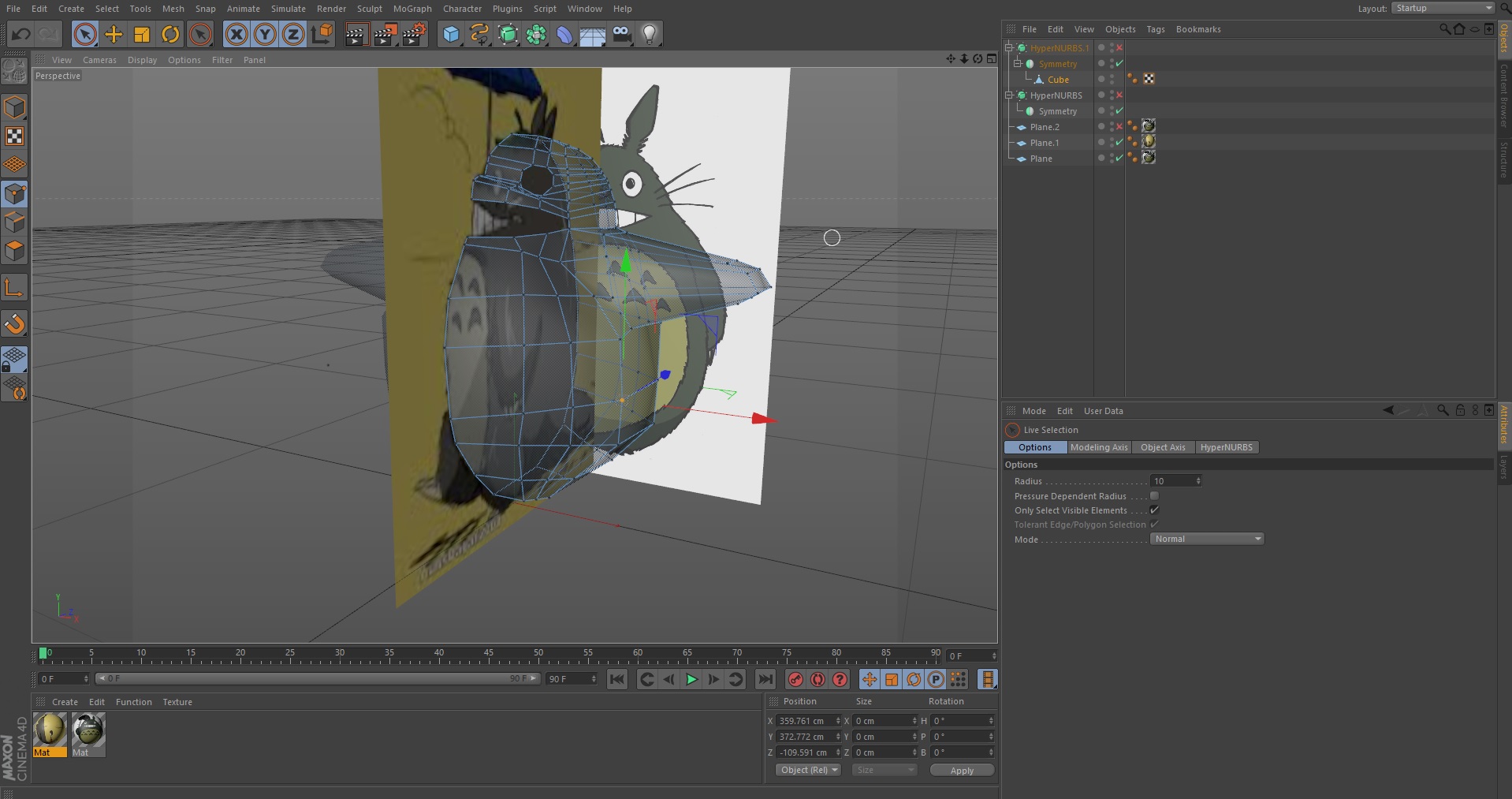Activate the Move tool

point(114,34)
